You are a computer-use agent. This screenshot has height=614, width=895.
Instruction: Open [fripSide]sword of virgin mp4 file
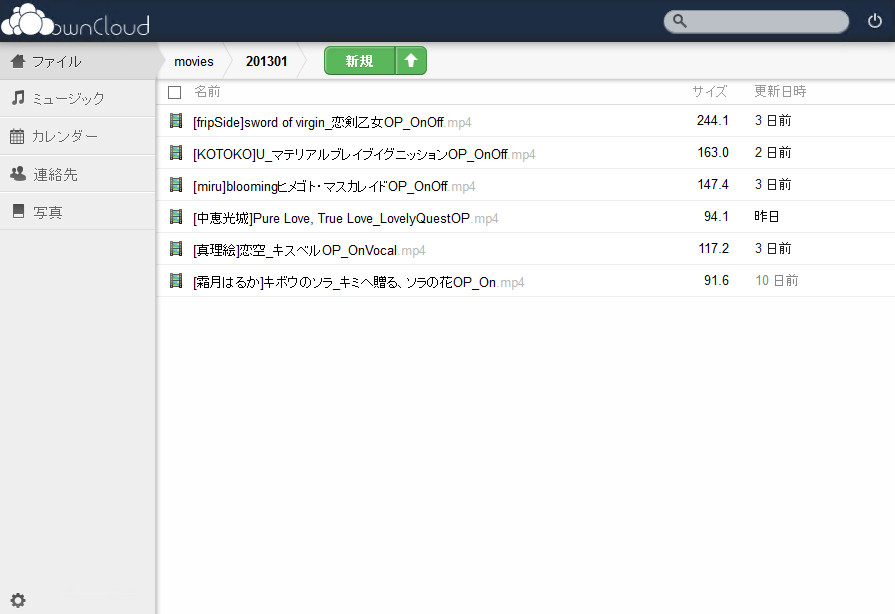pos(332,122)
